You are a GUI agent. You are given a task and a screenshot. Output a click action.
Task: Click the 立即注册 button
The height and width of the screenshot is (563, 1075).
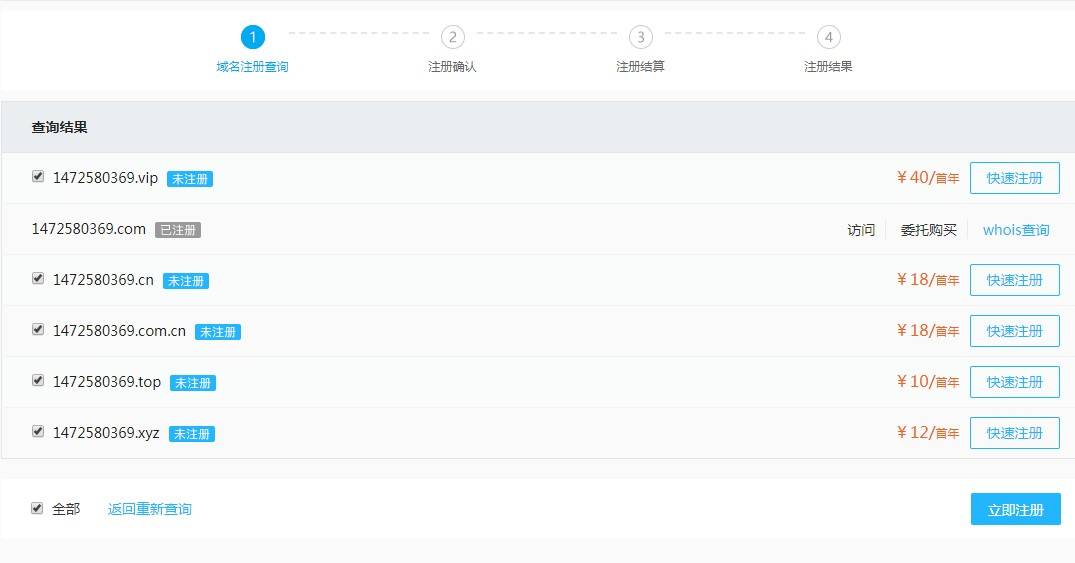(1015, 510)
